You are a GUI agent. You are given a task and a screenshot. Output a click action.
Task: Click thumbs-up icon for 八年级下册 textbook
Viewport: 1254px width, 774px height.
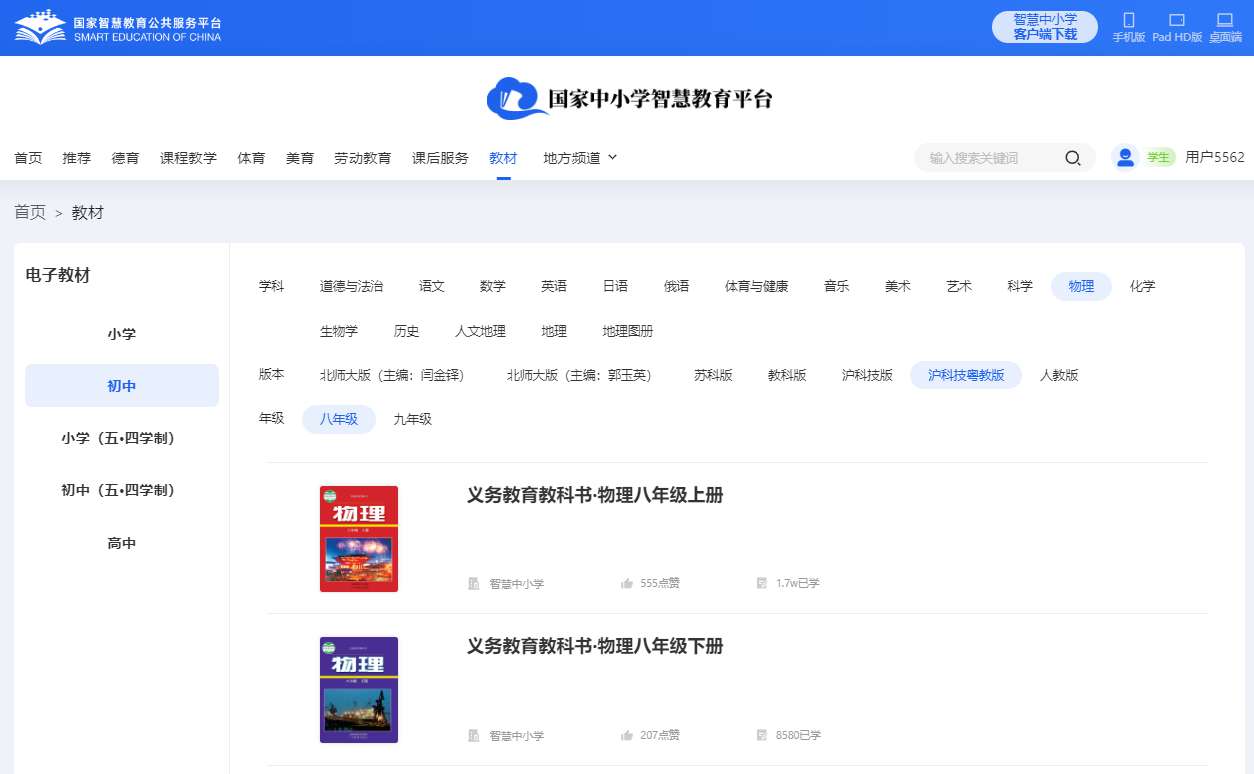pyautogui.click(x=627, y=735)
